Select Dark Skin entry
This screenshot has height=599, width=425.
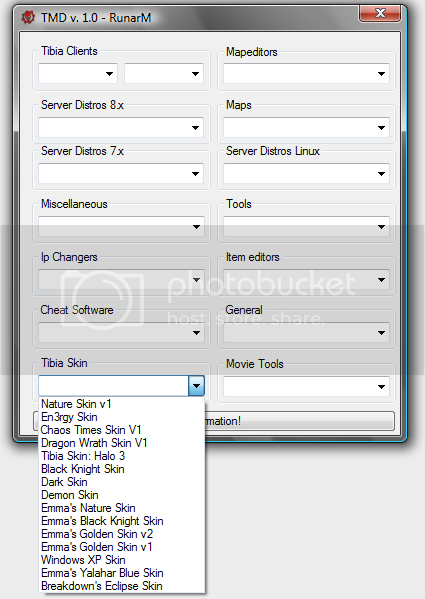pos(122,482)
